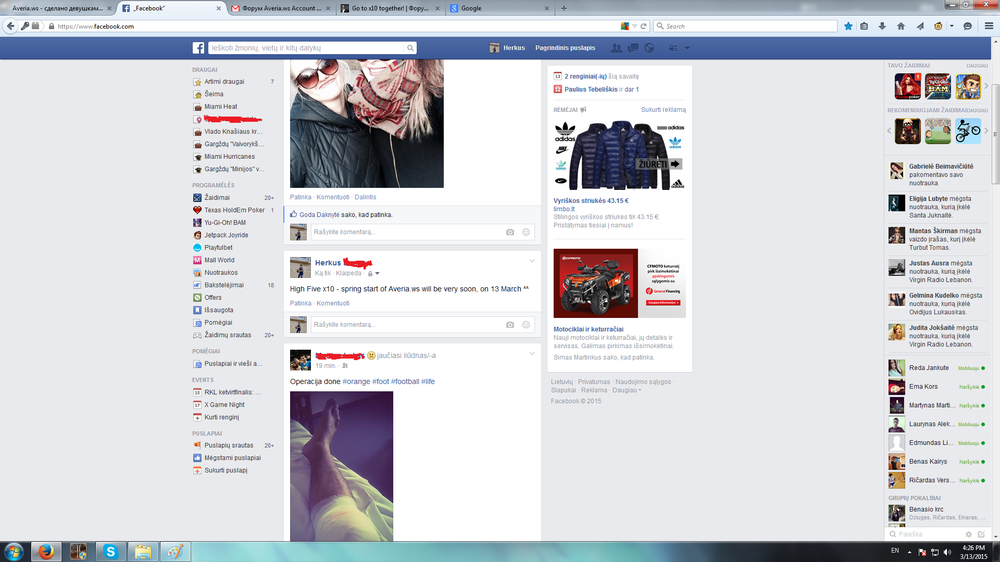1000x562 pixels.
Task: Expand options arrow on Herkus post
Action: coord(532,261)
